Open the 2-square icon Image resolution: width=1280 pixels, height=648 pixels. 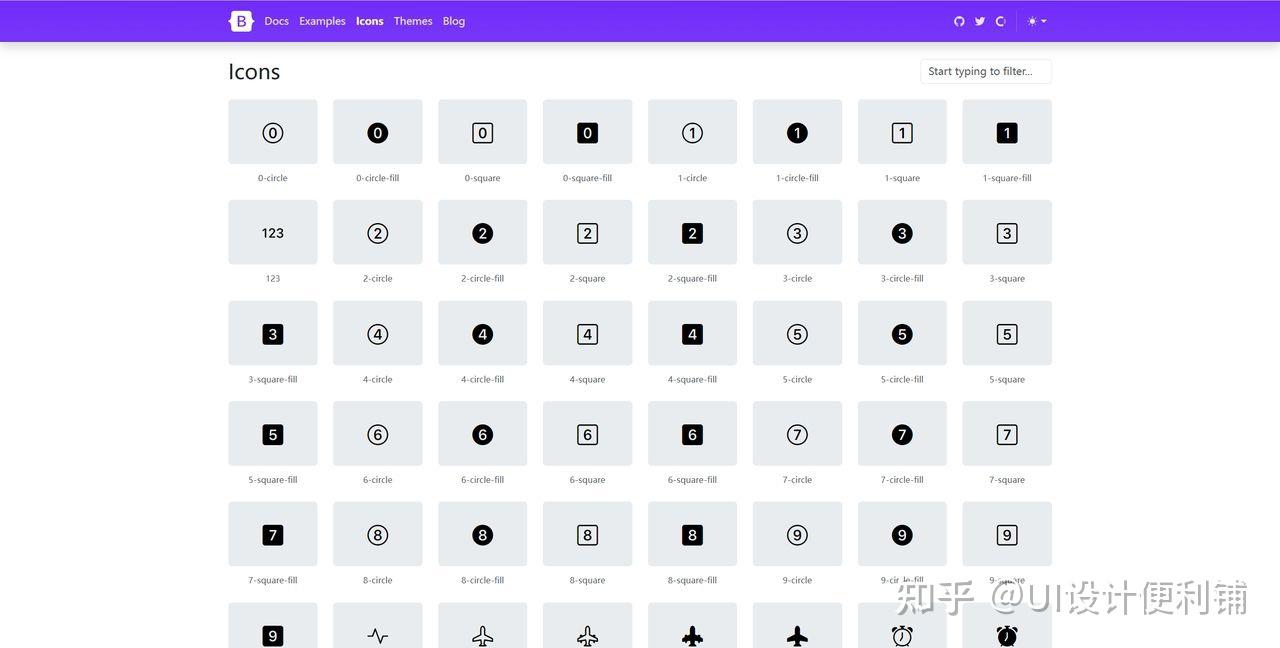tap(588, 232)
